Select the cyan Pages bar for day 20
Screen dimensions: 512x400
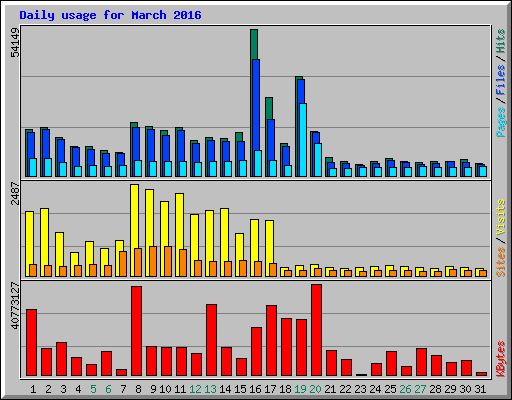click(x=318, y=160)
